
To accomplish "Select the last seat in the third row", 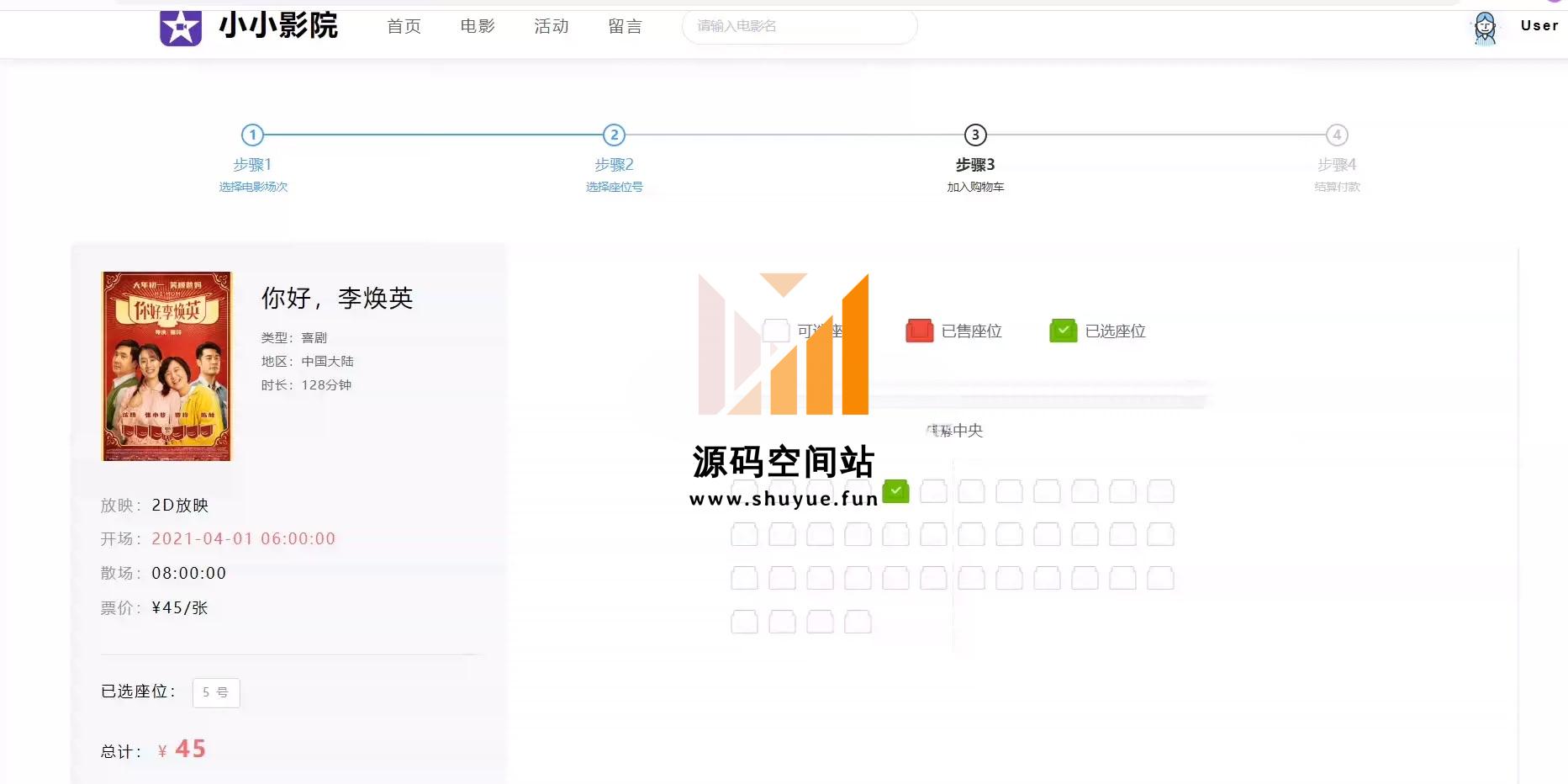I will tap(1160, 578).
